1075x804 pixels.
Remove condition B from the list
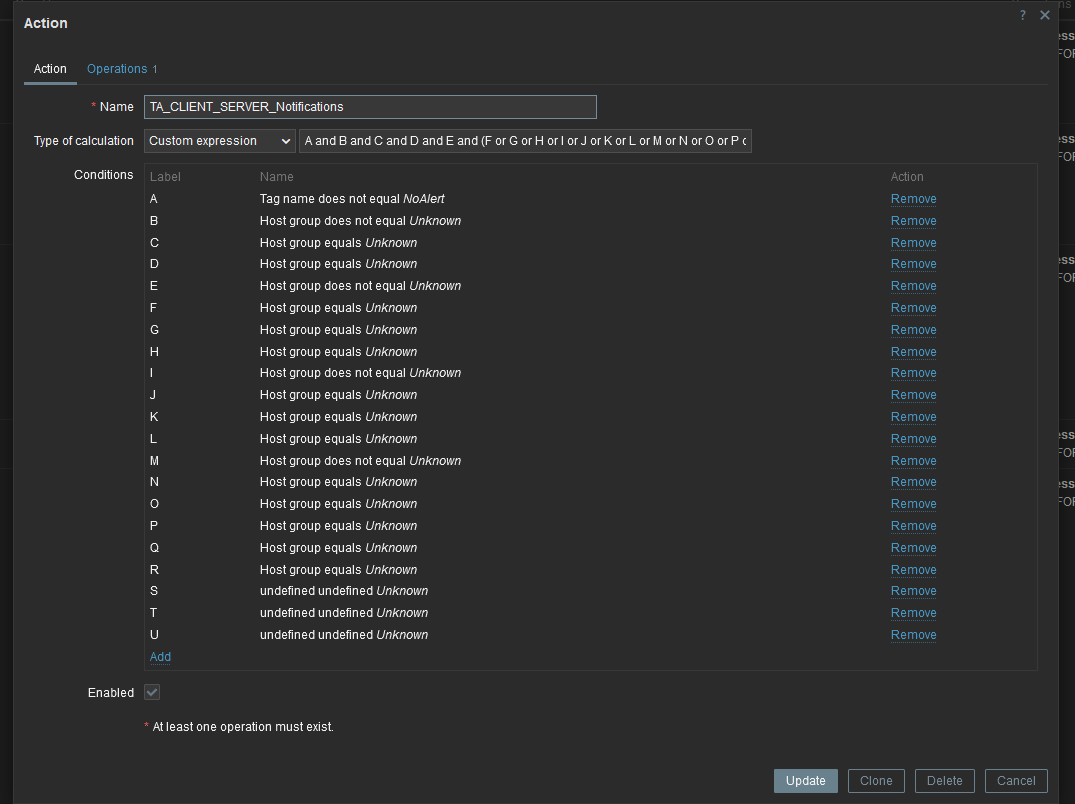coord(913,221)
